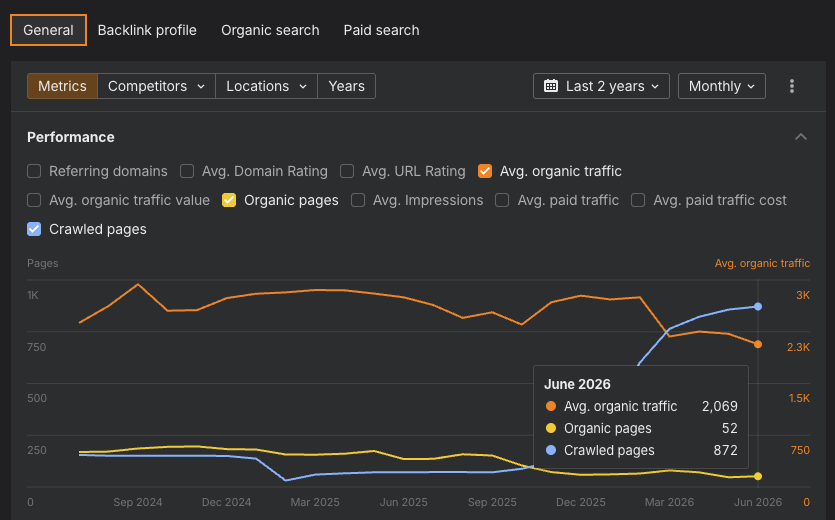
Task: Click the Mar 2025 axis label
Action: pyautogui.click(x=315, y=502)
